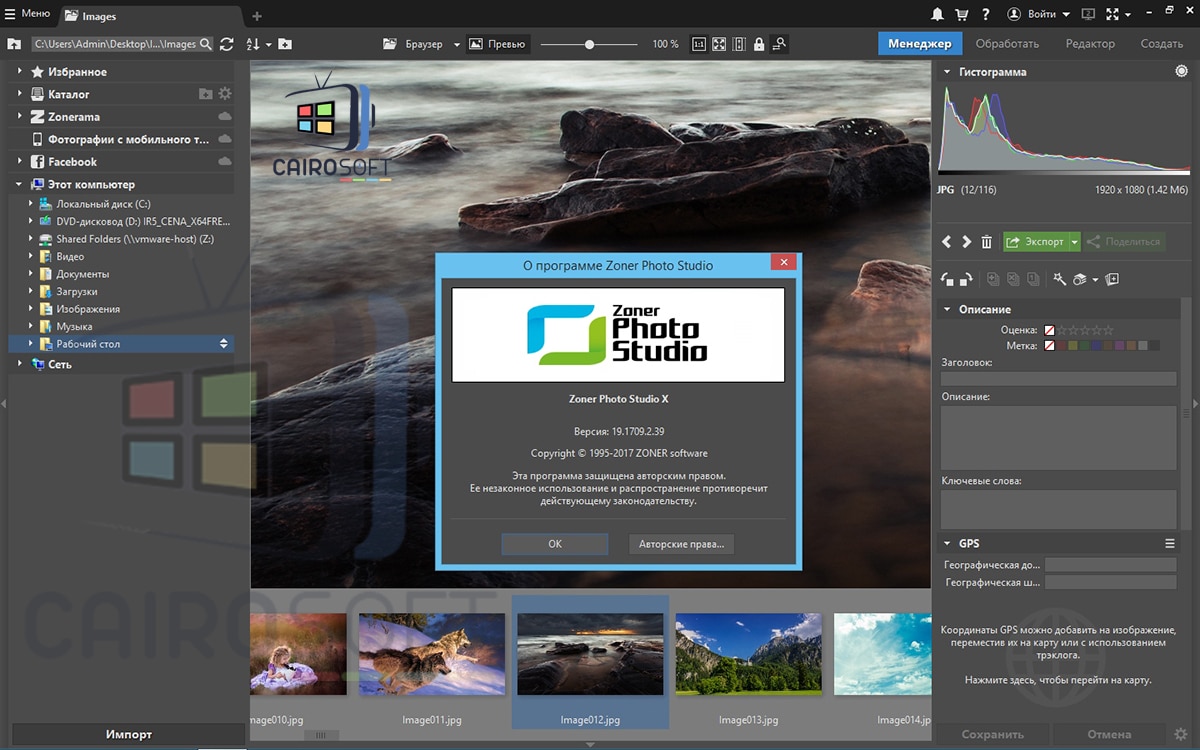Clear the rating with no-rating box
The width and height of the screenshot is (1200, 750).
tap(1050, 330)
